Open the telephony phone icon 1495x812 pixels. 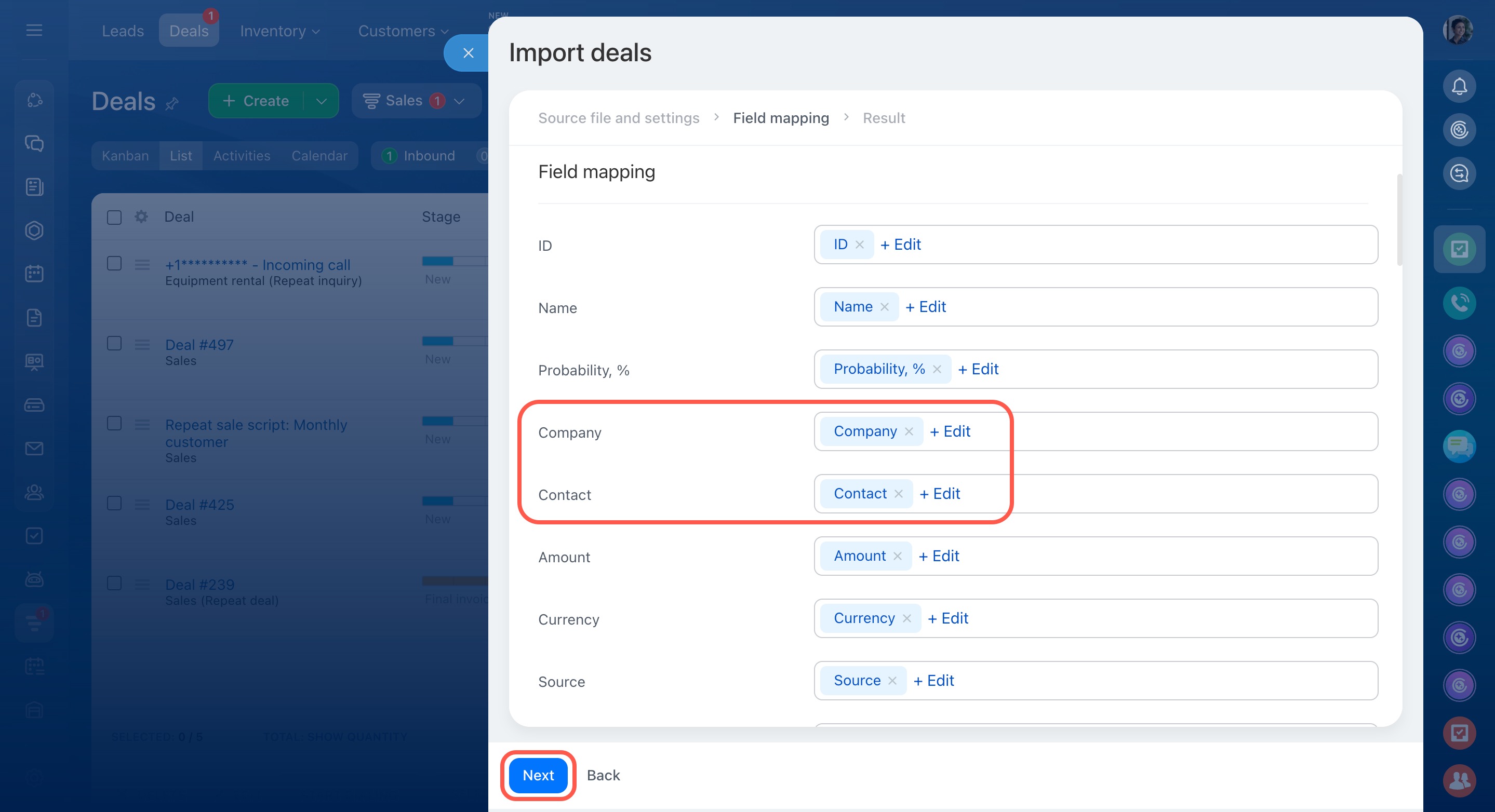[x=1459, y=302]
